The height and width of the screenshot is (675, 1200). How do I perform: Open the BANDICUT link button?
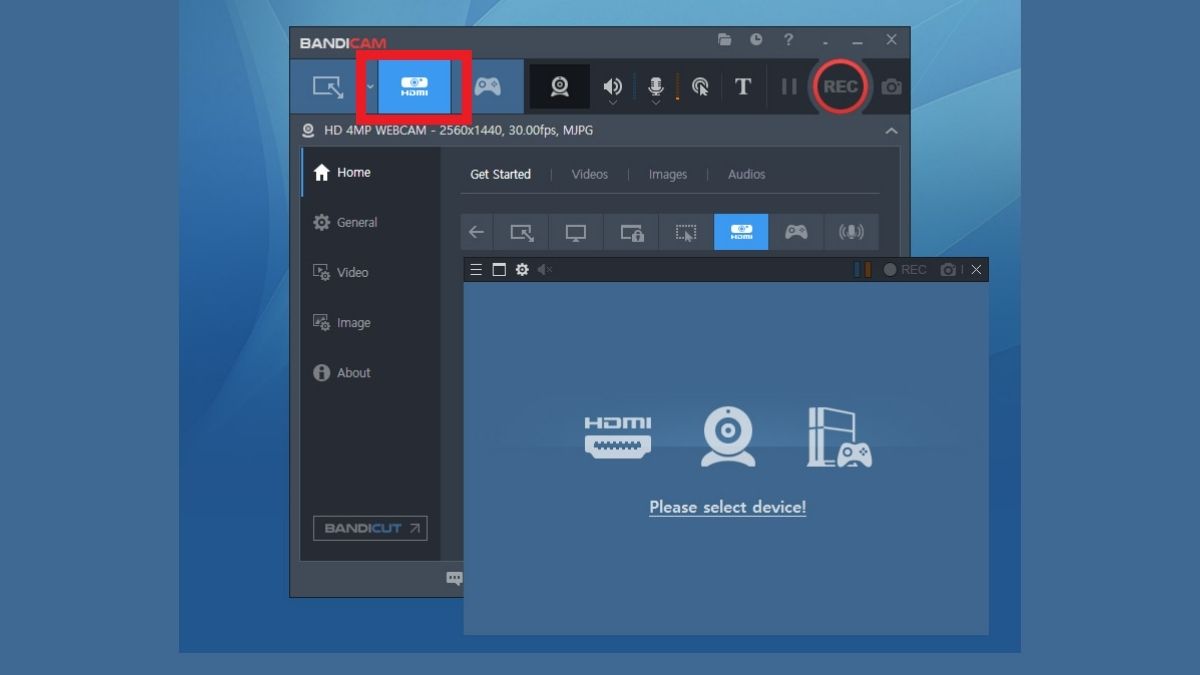(x=370, y=528)
